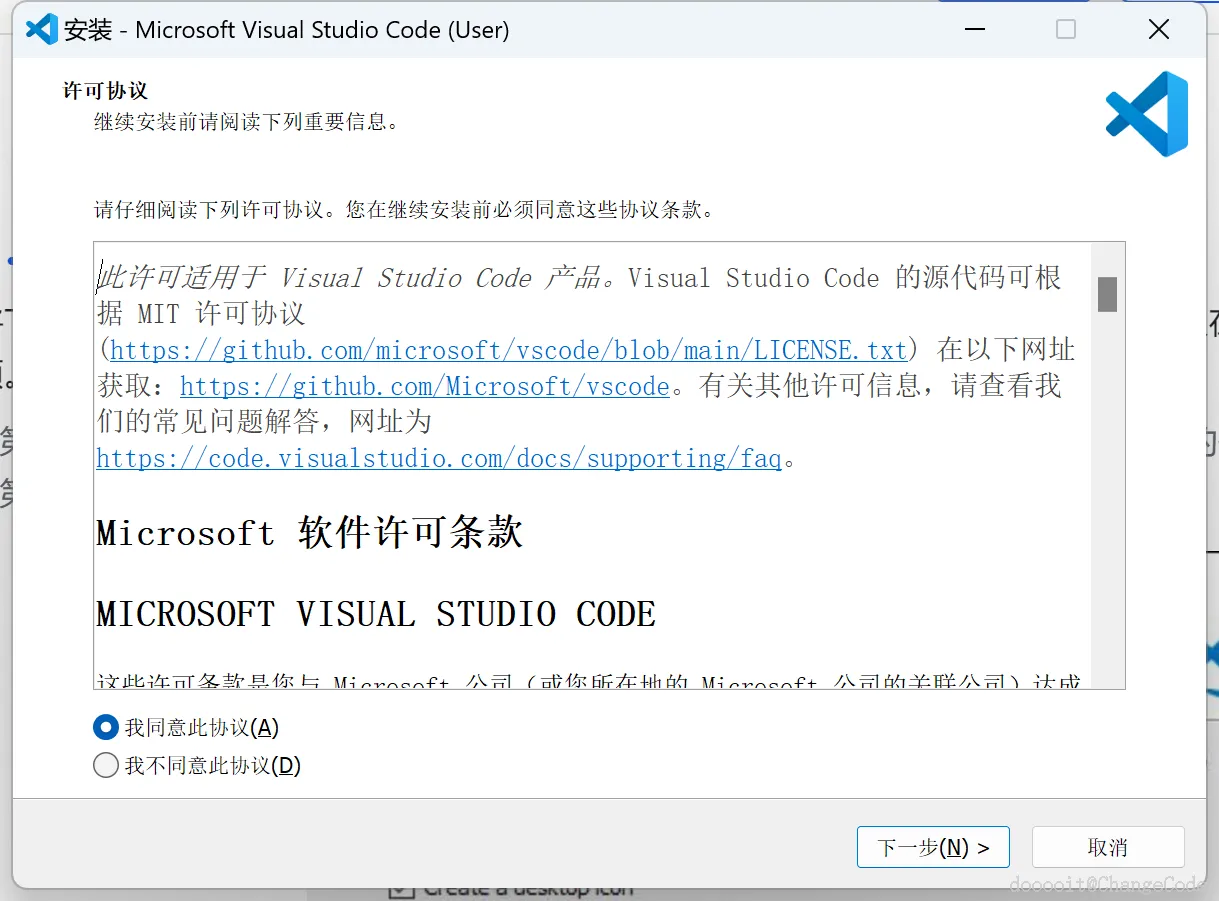
Task: Select the 我同意此协议(A) radio button
Action: [105, 728]
